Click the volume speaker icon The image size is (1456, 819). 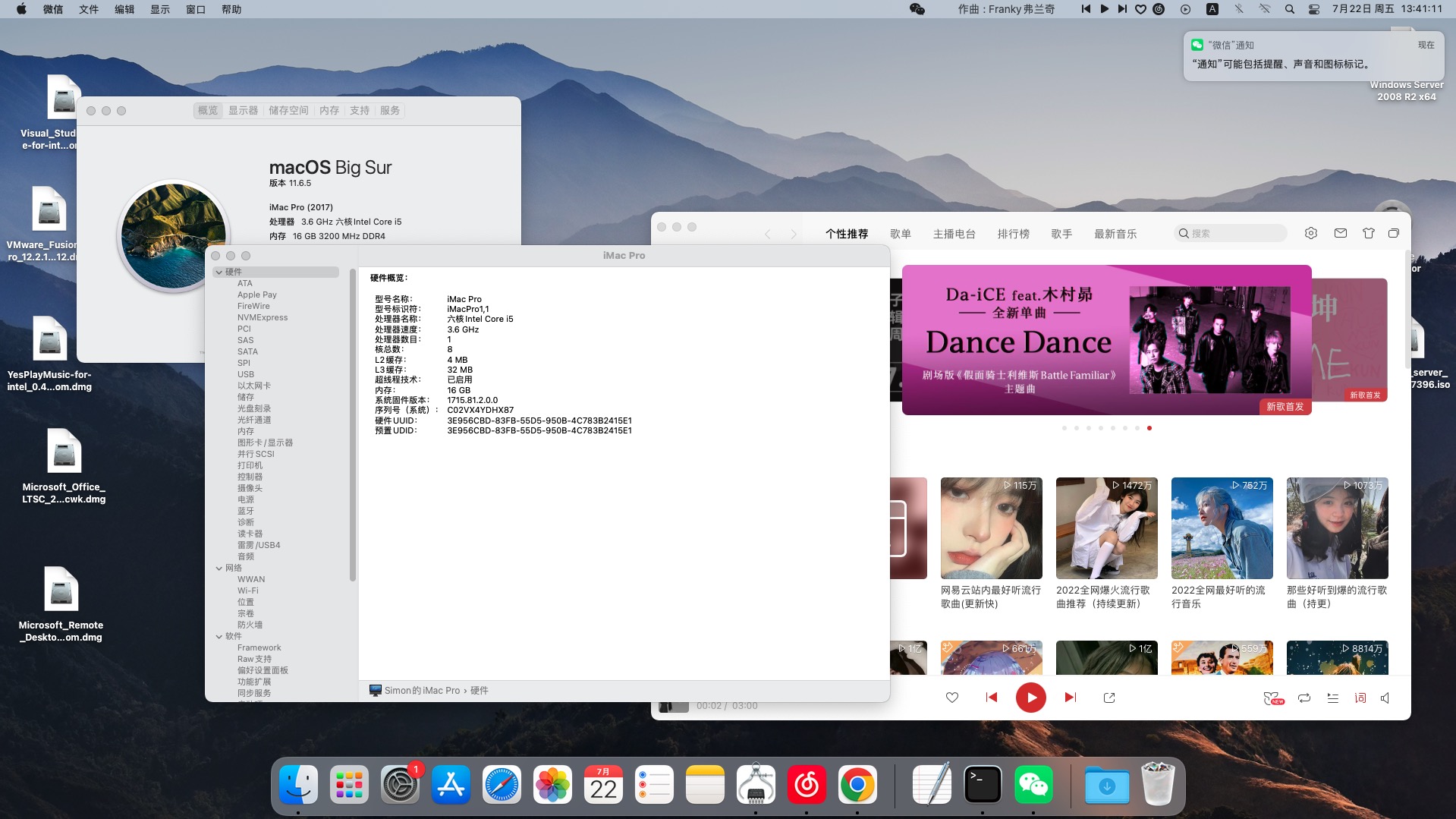click(x=1385, y=698)
